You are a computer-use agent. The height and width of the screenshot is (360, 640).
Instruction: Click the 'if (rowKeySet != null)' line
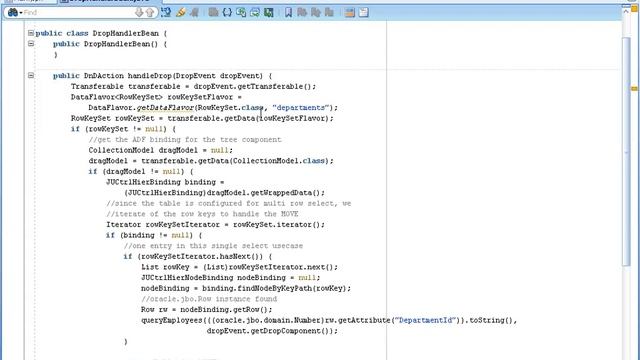pos(123,129)
